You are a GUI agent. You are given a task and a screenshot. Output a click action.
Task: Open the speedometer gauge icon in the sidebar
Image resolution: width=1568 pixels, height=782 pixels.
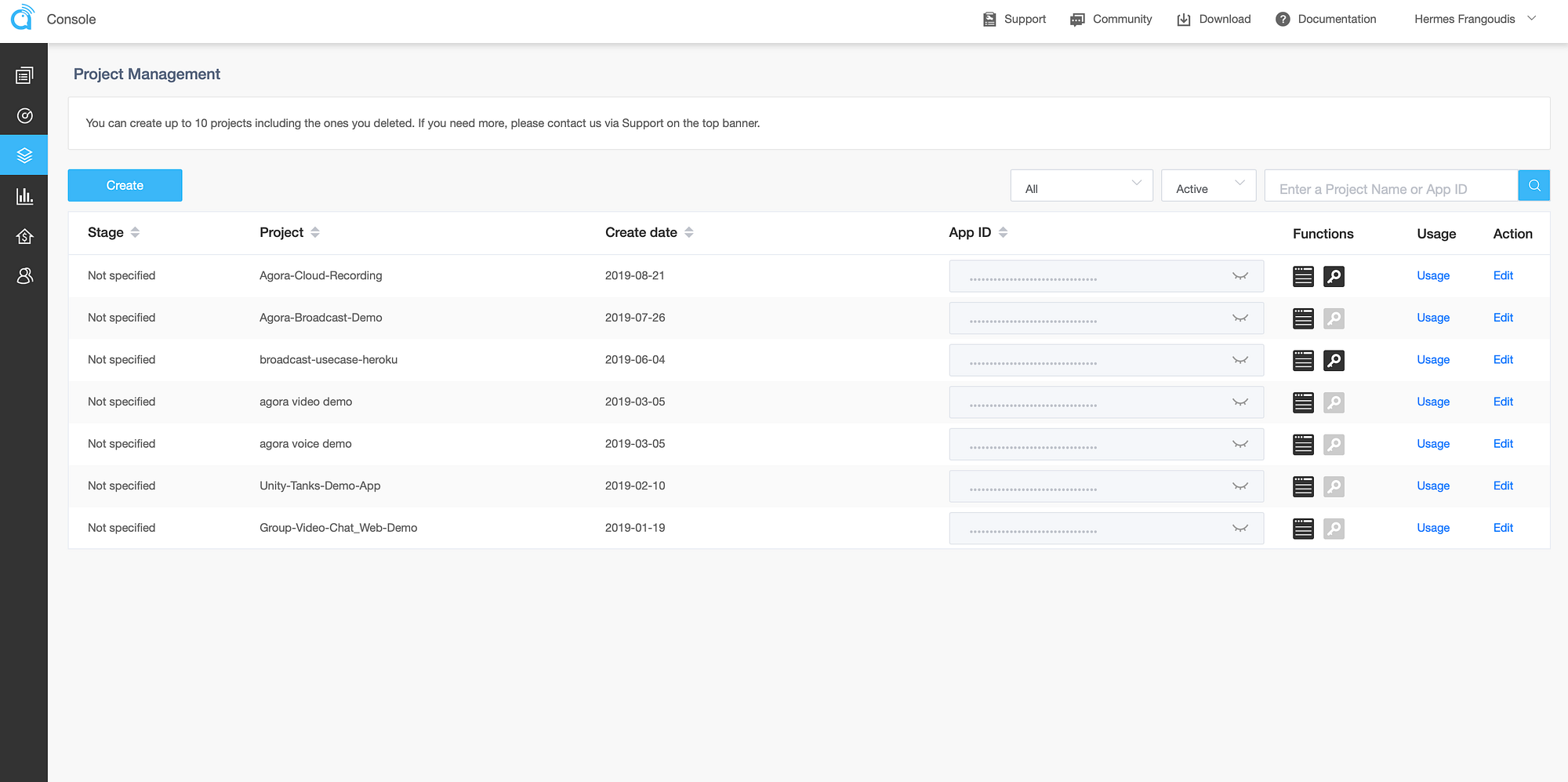tap(24, 116)
